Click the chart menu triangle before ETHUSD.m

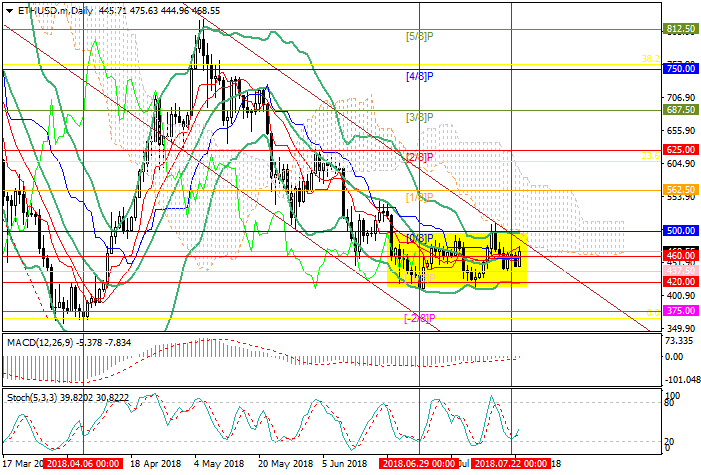click(9, 11)
